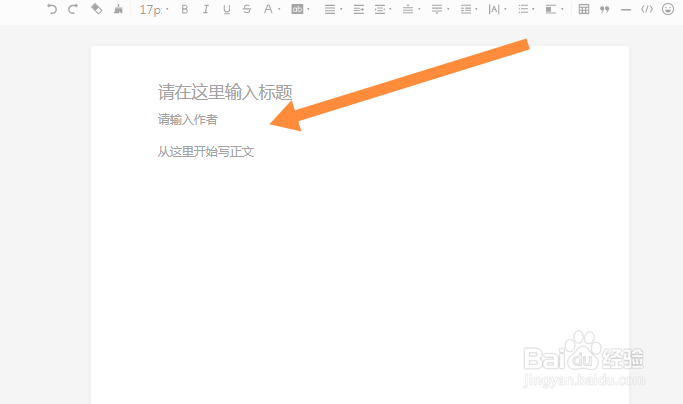This screenshot has height=404, width=683.
Task: Open the emoji picker
Action: click(668, 9)
